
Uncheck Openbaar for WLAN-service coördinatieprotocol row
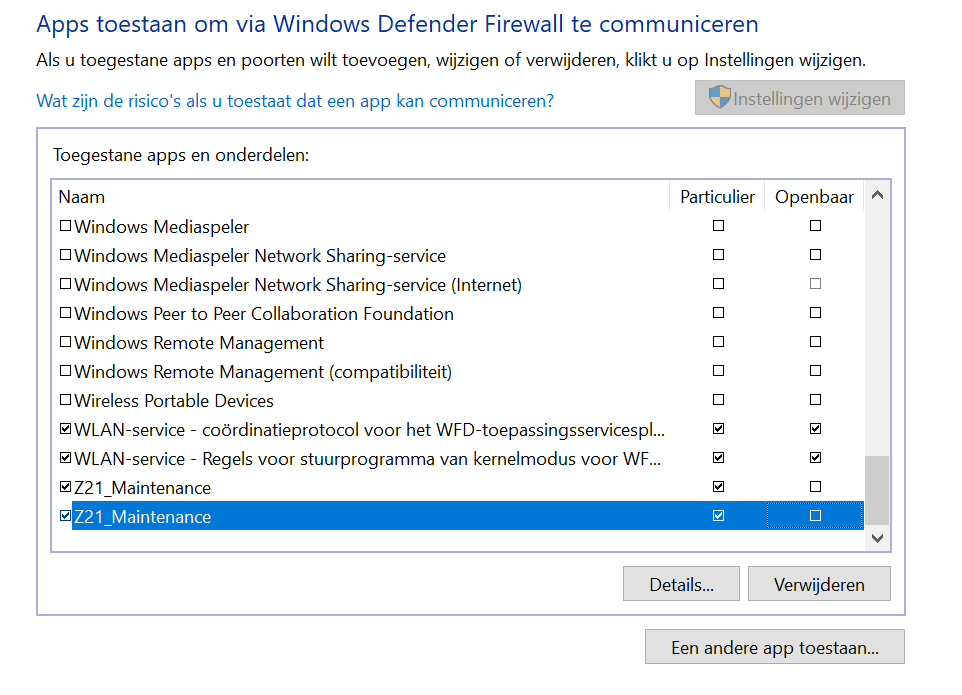coord(815,429)
